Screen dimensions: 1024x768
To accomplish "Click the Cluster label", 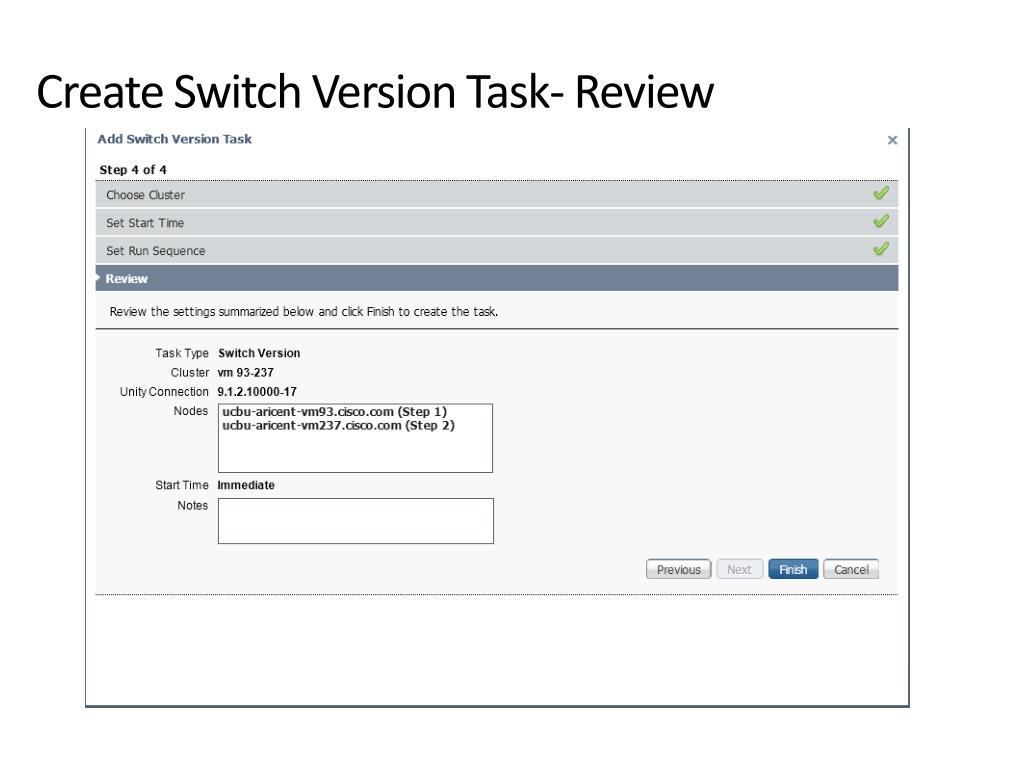I will 189,373.
